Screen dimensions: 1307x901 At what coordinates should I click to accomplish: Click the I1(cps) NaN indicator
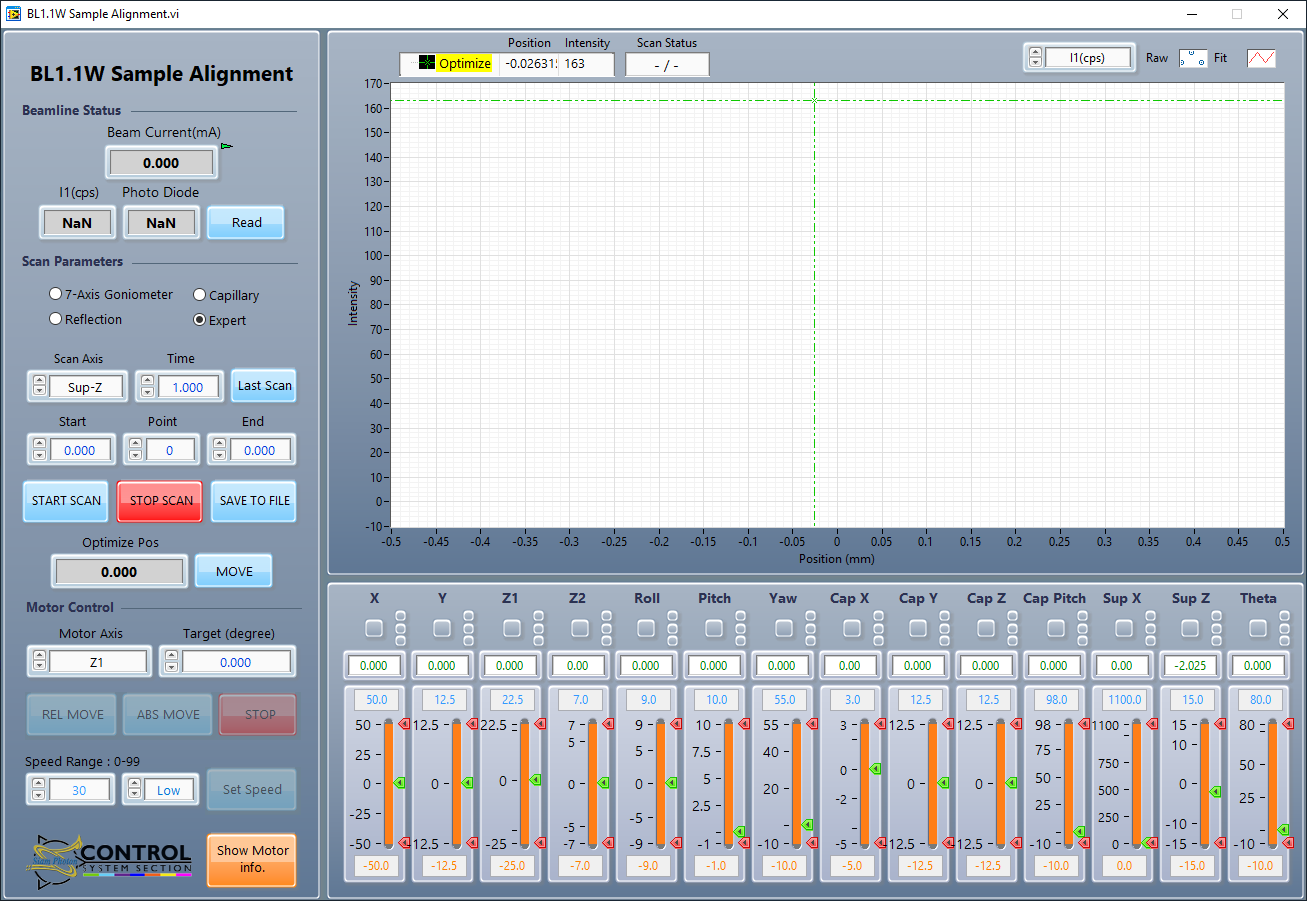tap(77, 223)
